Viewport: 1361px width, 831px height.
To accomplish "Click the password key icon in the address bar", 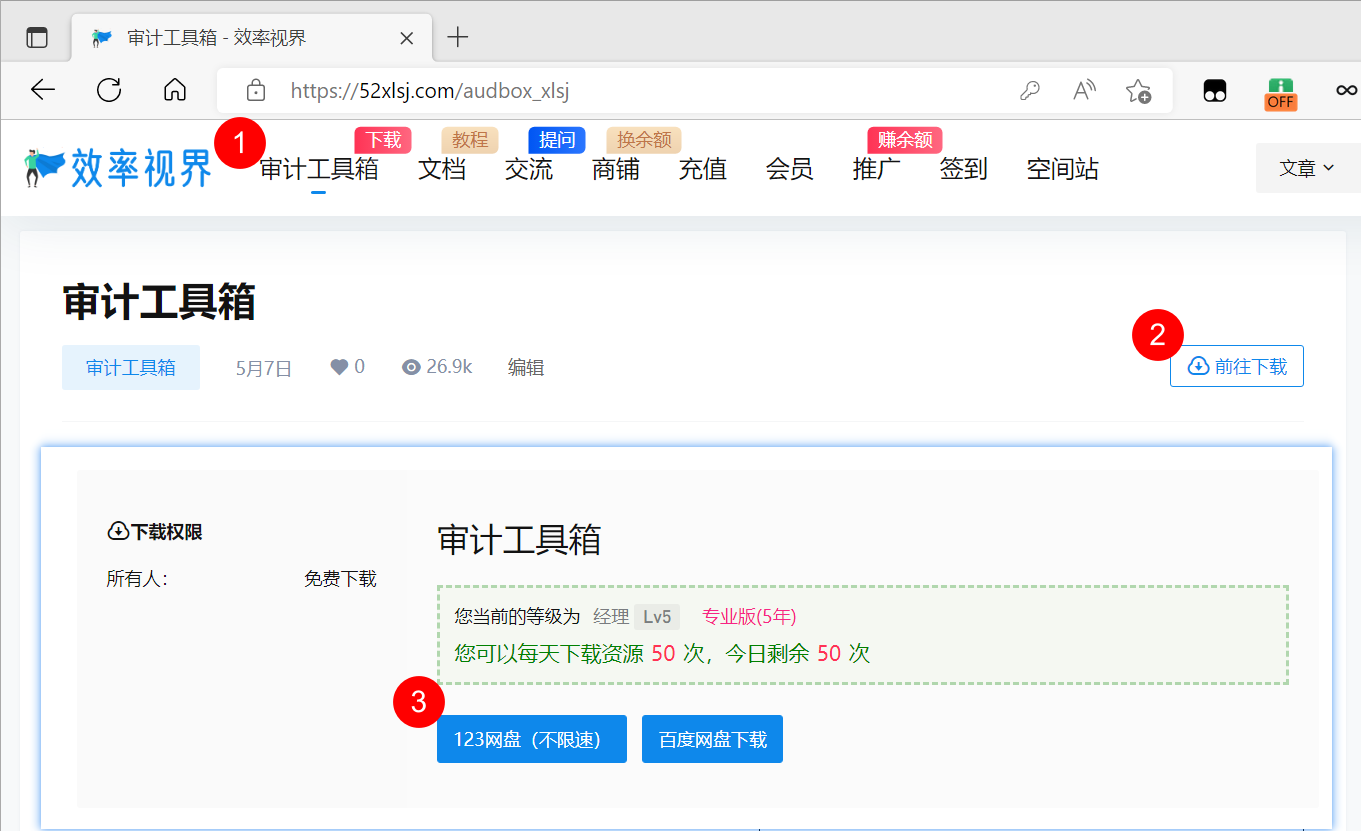I will coord(1030,90).
